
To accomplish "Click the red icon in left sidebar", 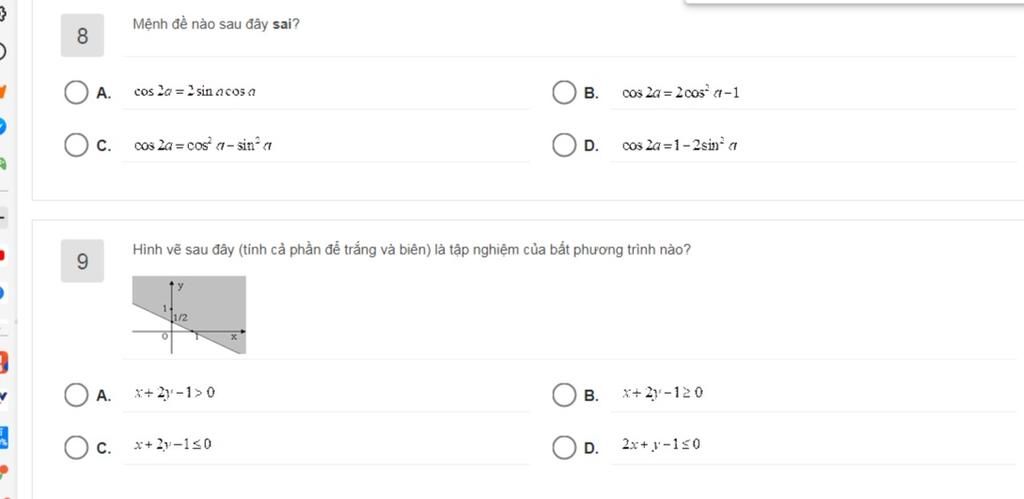I will [3, 255].
